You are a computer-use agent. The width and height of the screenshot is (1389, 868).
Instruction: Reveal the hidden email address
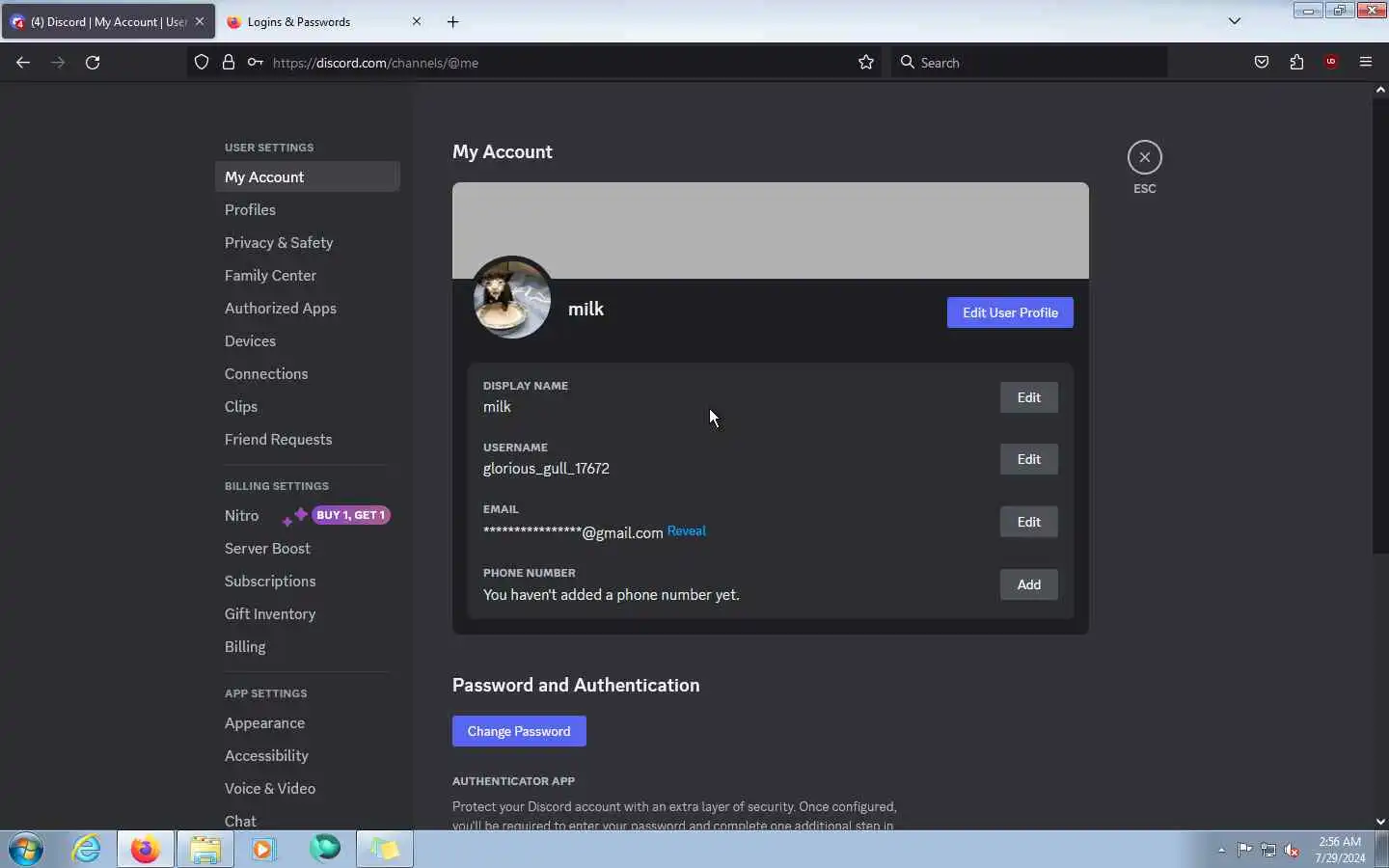686,531
